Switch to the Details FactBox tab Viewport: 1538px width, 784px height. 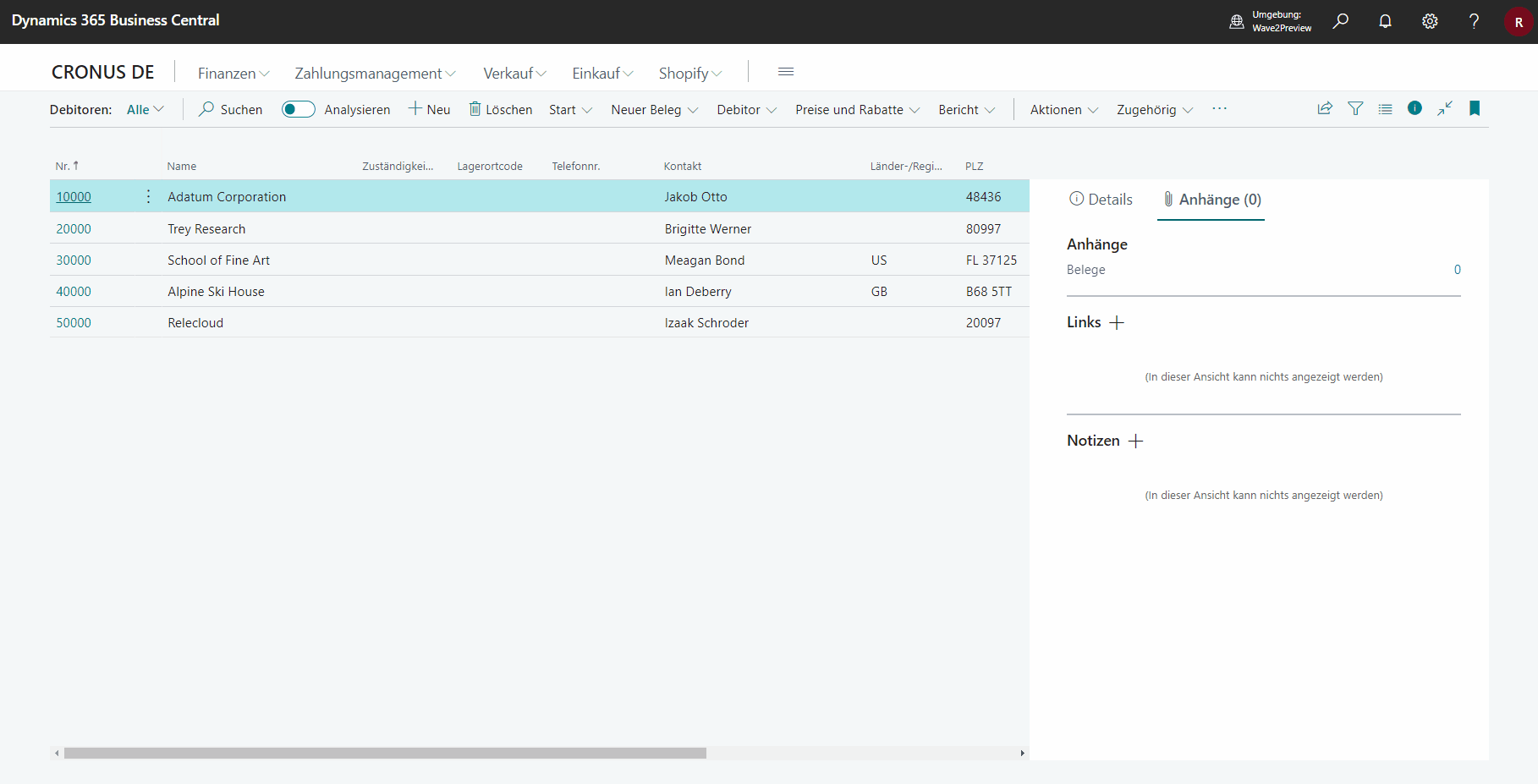point(1101,200)
